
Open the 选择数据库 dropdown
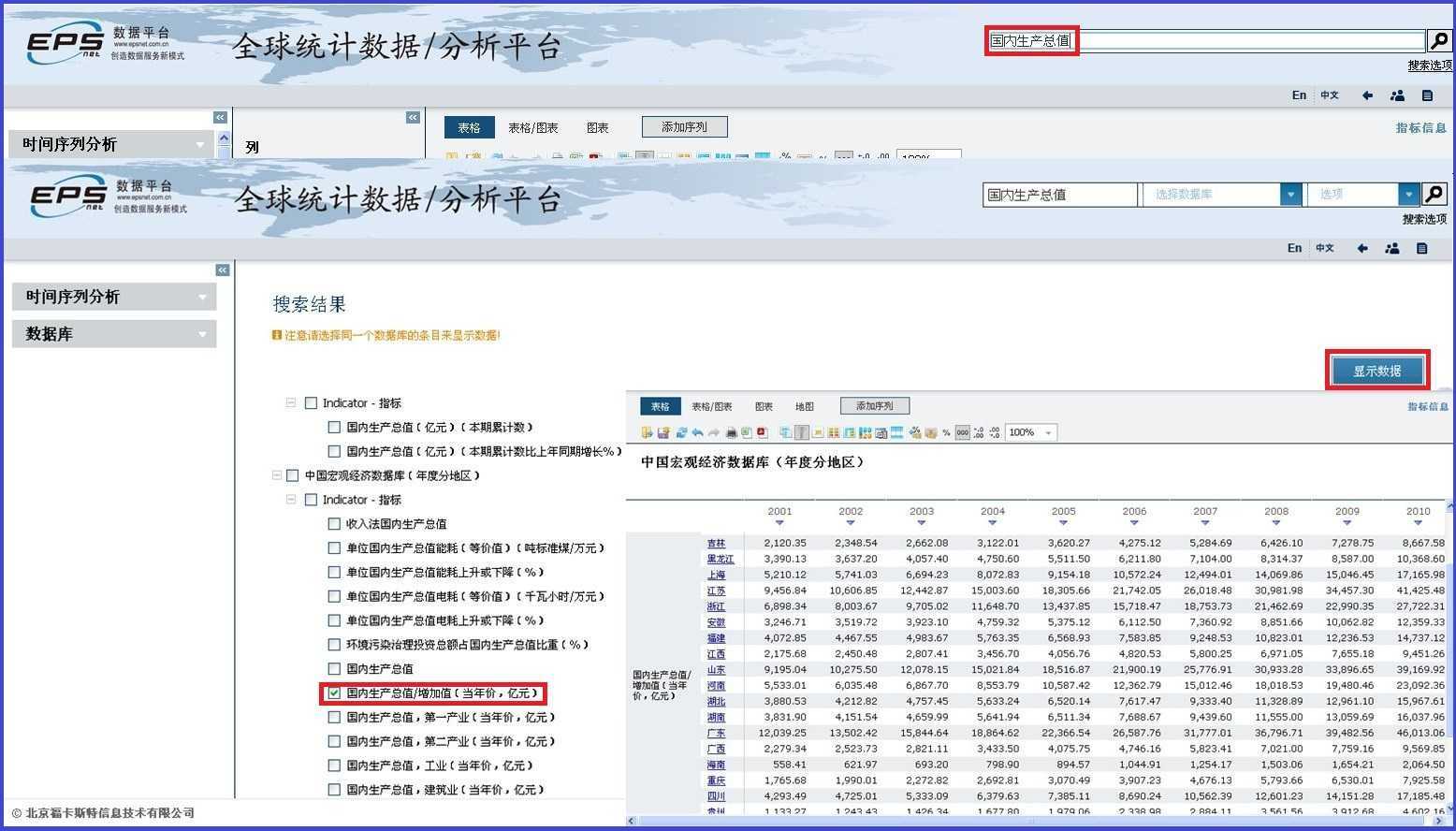1291,194
